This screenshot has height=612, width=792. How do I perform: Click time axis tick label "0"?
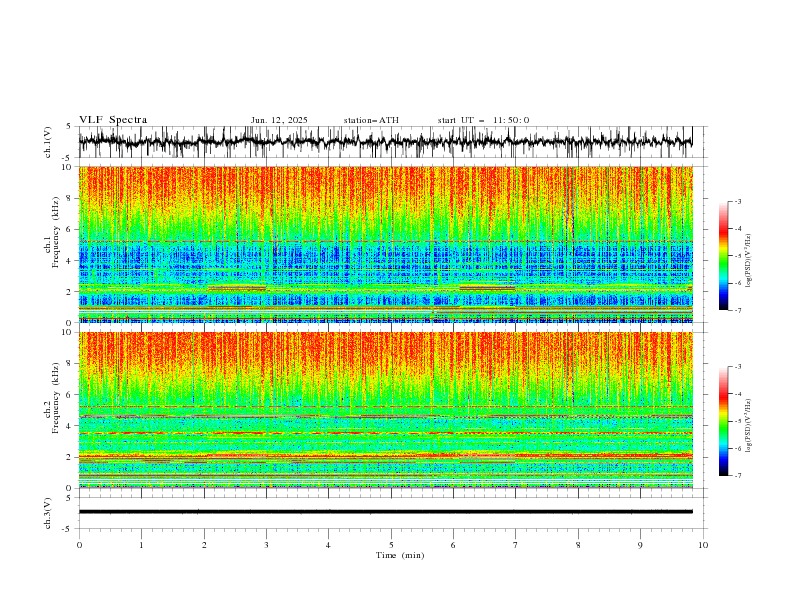click(79, 545)
